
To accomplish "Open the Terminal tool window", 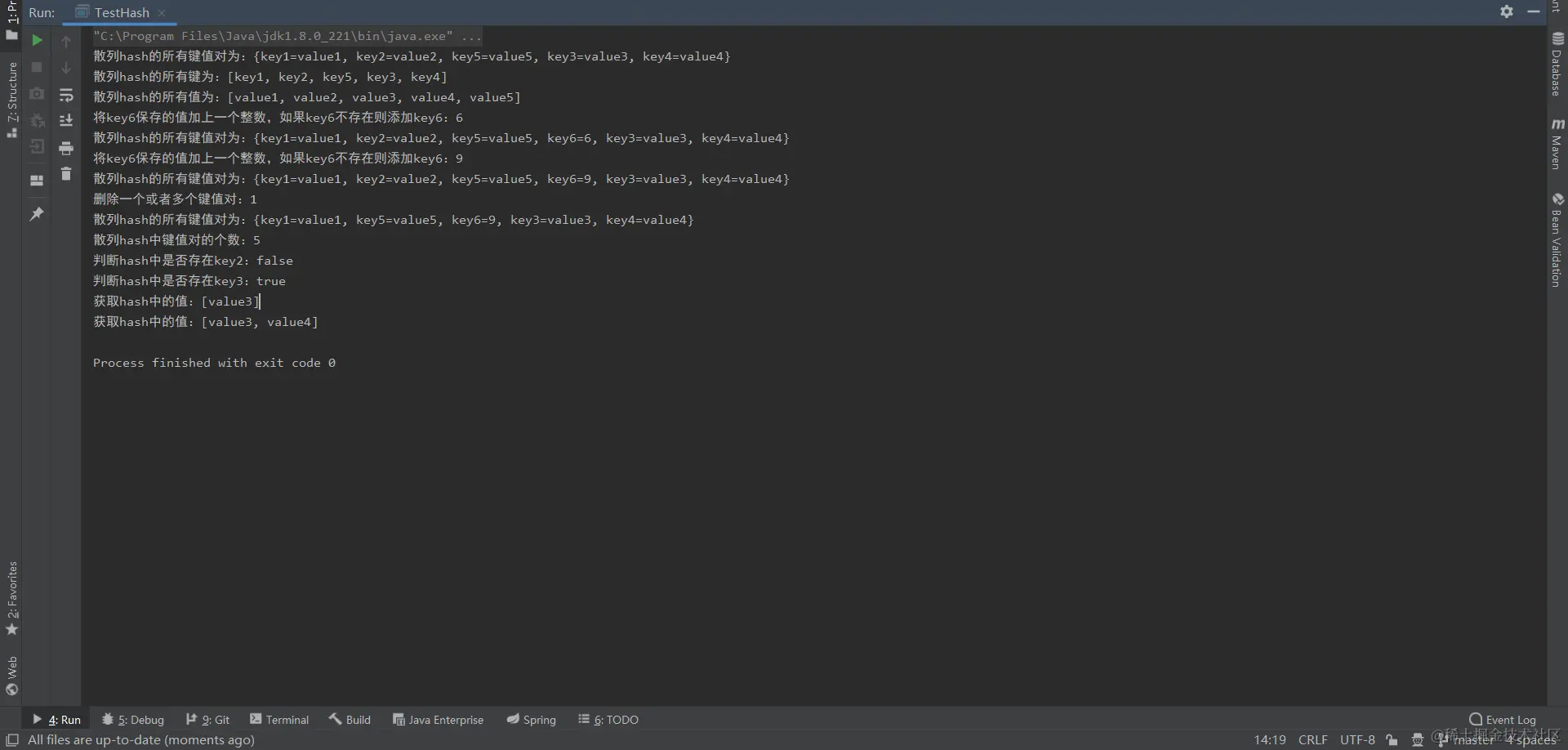I will coord(279,720).
